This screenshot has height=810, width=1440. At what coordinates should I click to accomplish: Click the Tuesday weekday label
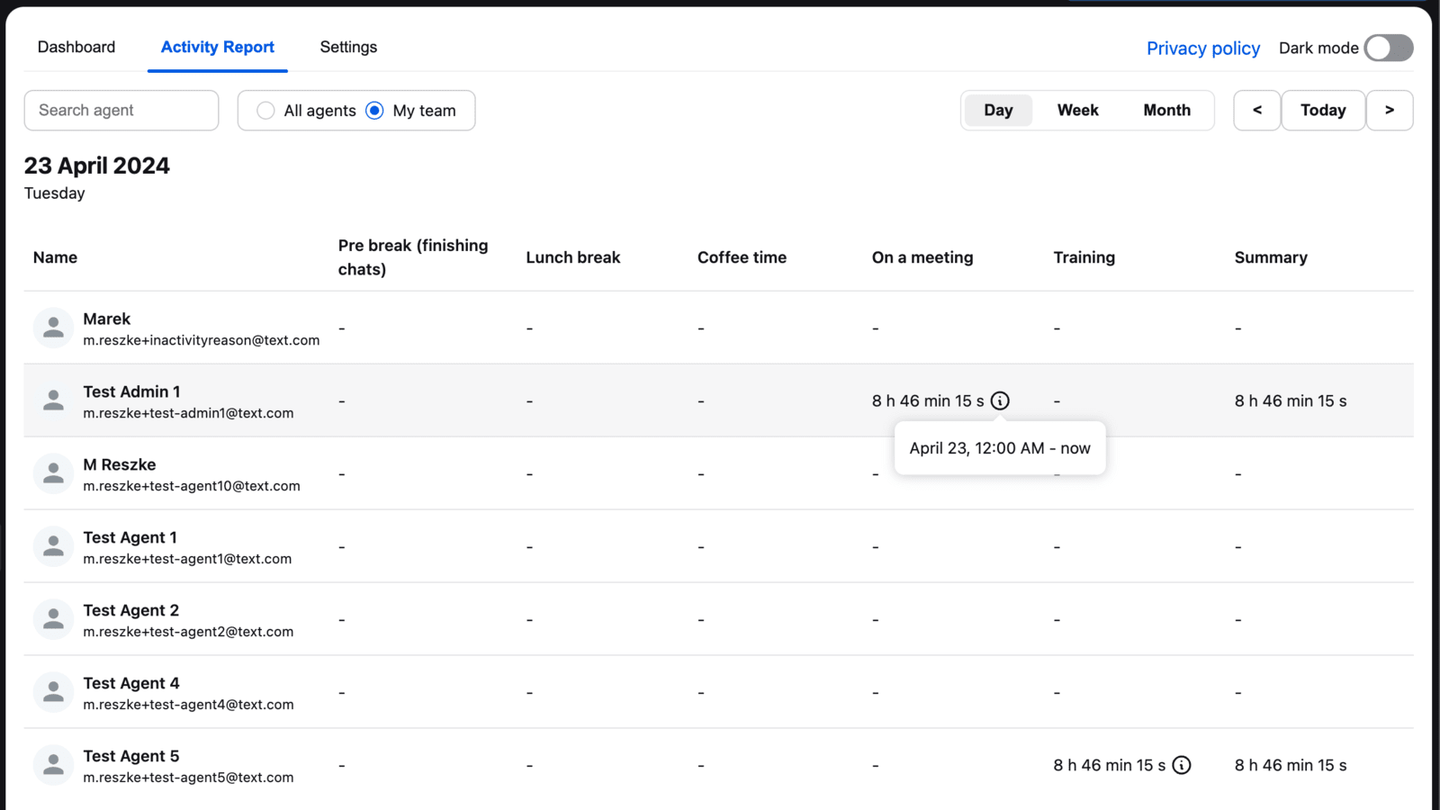(54, 193)
